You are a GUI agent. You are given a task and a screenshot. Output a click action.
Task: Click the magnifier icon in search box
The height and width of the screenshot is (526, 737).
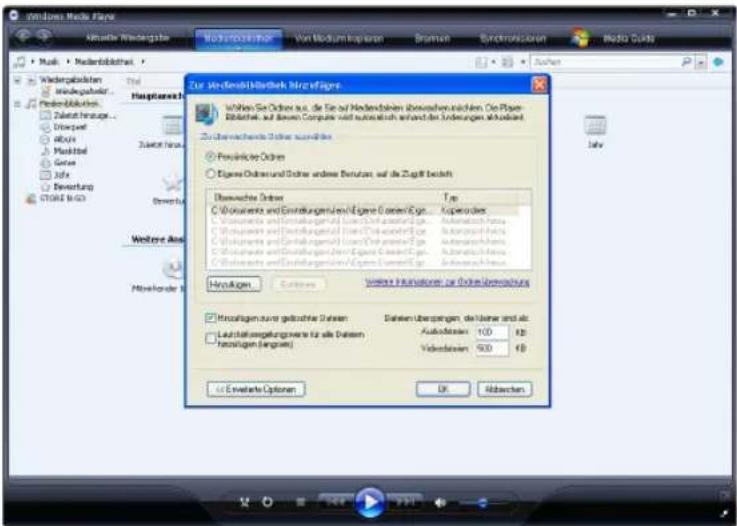[x=686, y=62]
